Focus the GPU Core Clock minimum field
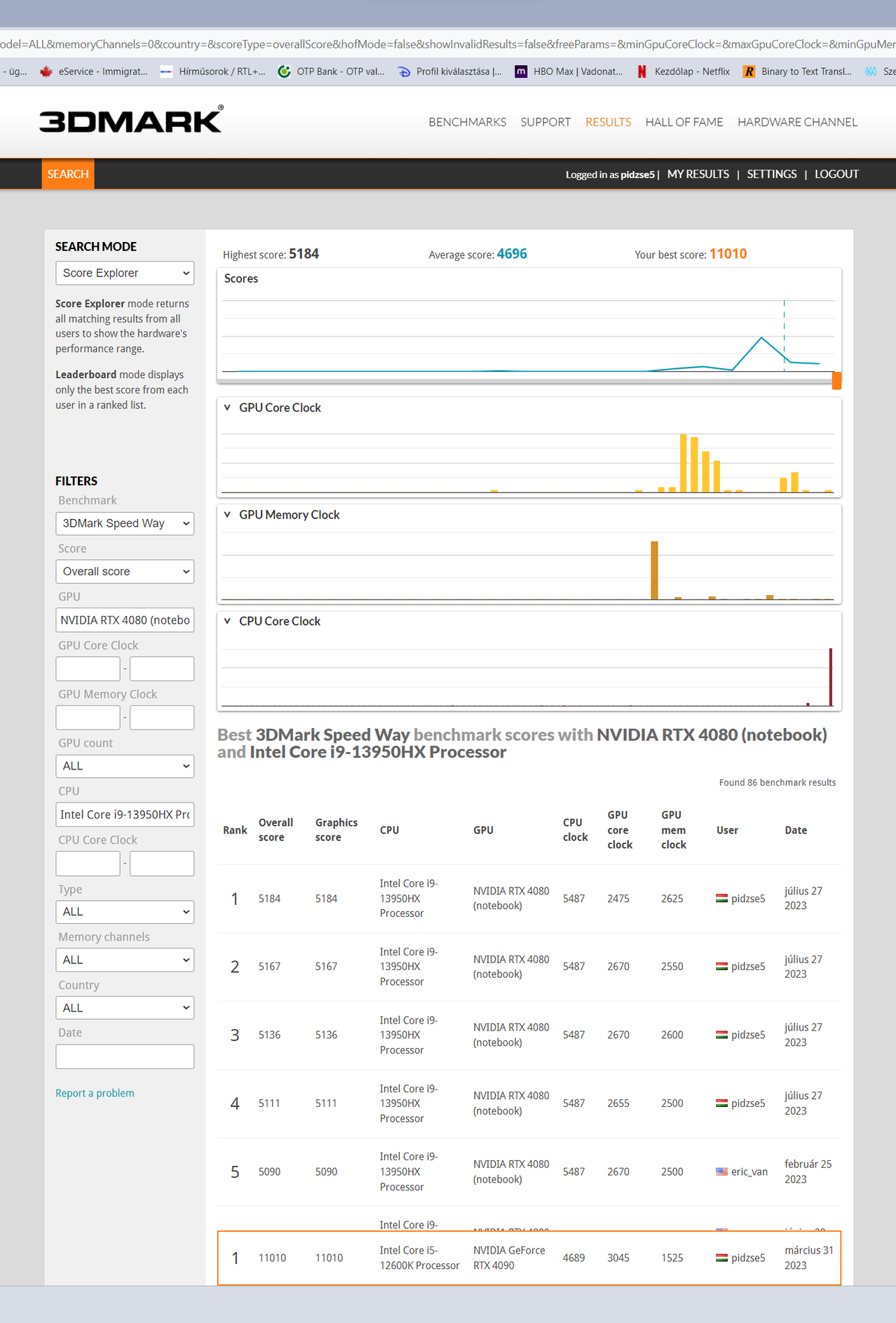Image resolution: width=896 pixels, height=1323 pixels. [88, 669]
